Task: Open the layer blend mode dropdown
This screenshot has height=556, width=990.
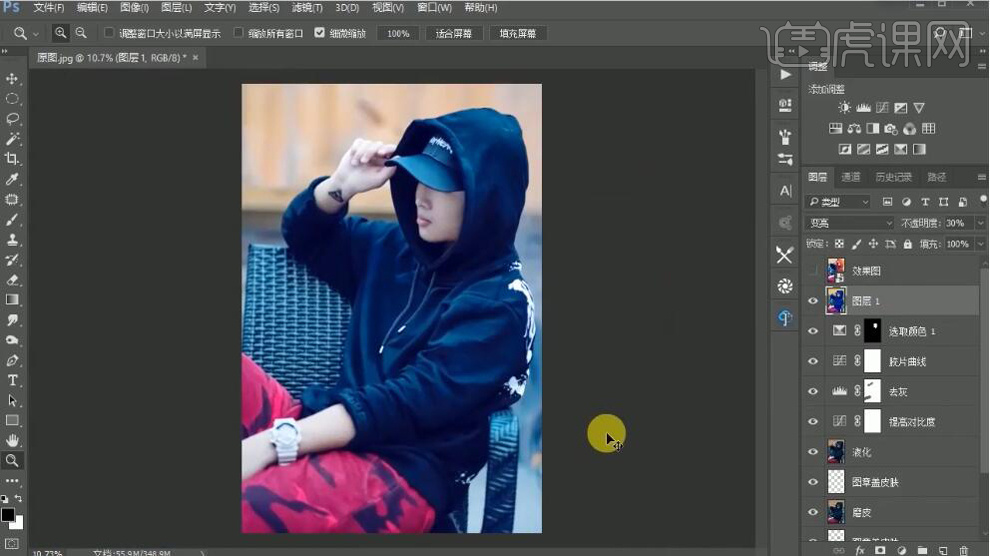Action: pos(850,223)
